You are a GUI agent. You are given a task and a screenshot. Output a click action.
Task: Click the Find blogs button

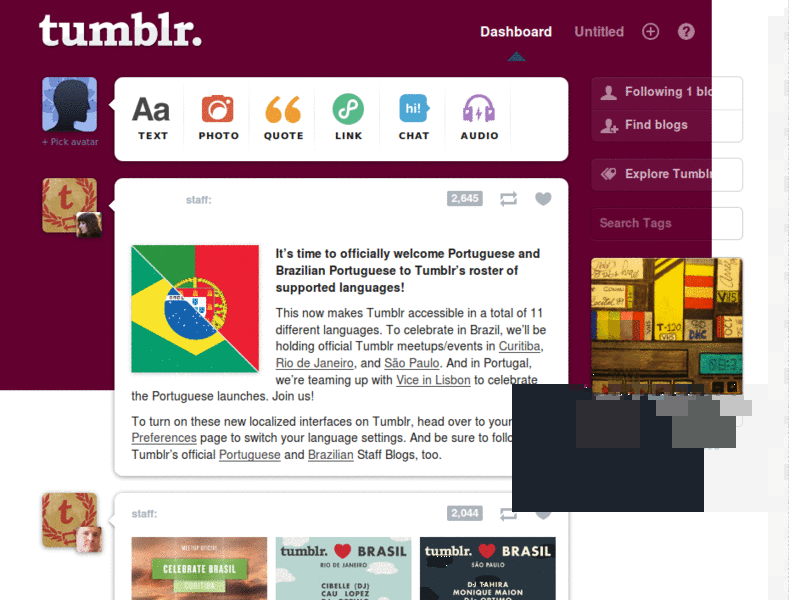click(x=667, y=126)
